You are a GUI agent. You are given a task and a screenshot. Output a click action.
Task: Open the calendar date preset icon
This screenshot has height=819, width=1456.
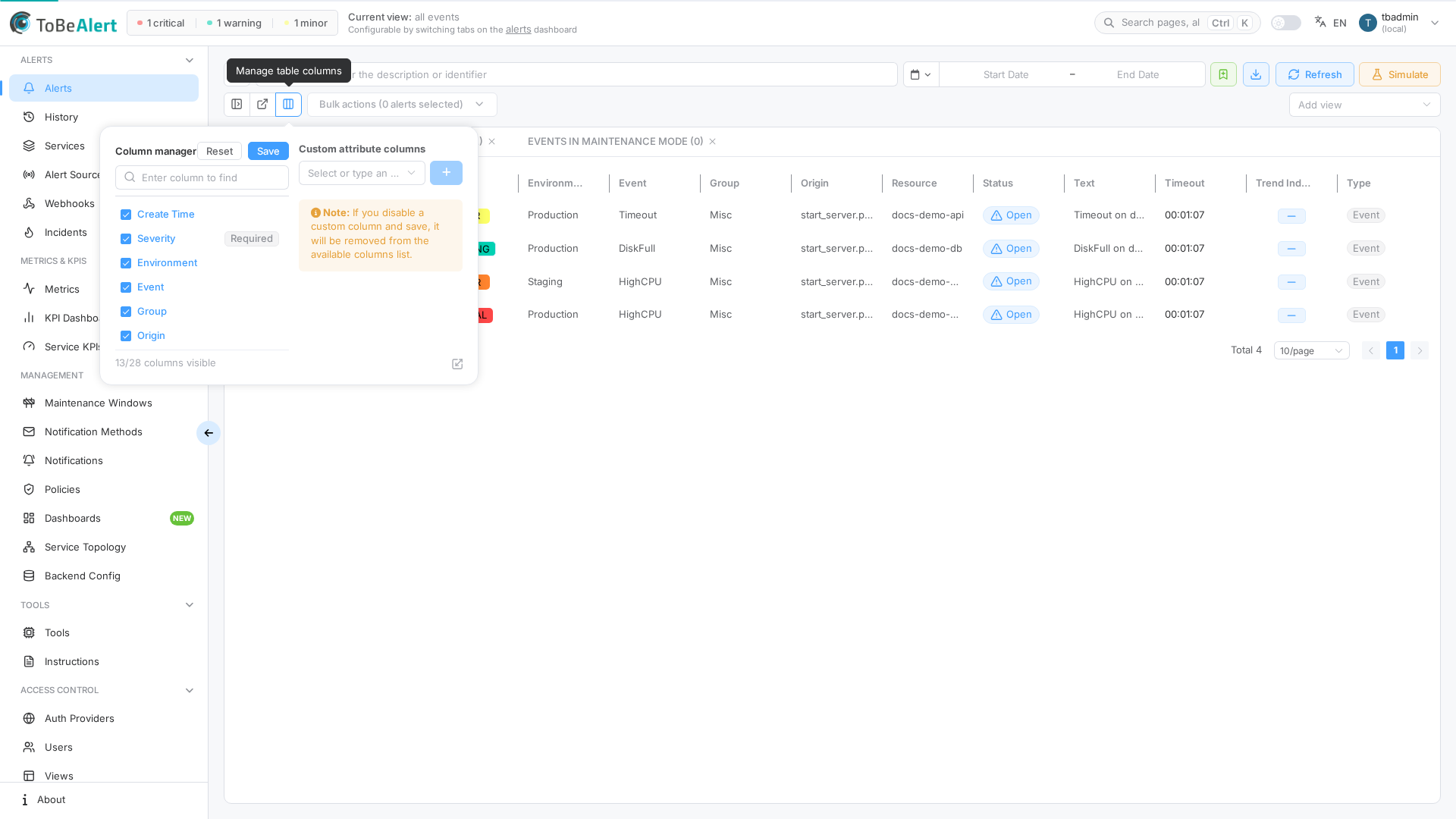coord(921,74)
